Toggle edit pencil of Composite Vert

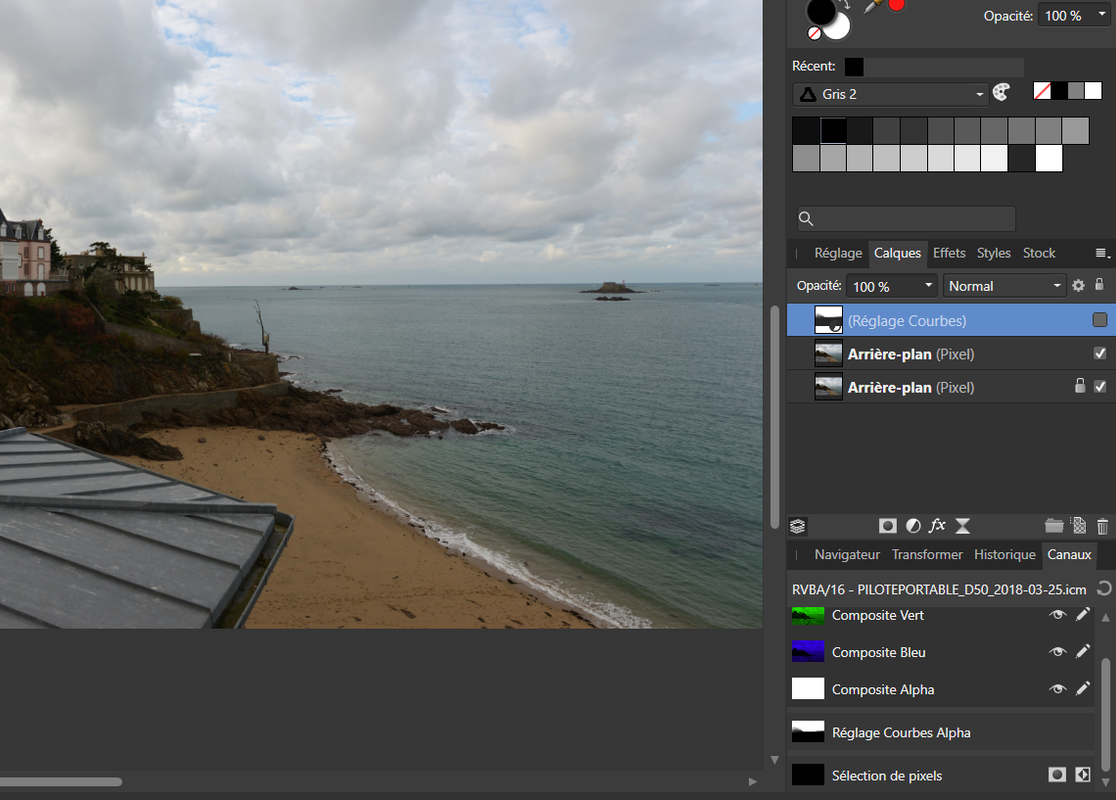pyautogui.click(x=1083, y=614)
